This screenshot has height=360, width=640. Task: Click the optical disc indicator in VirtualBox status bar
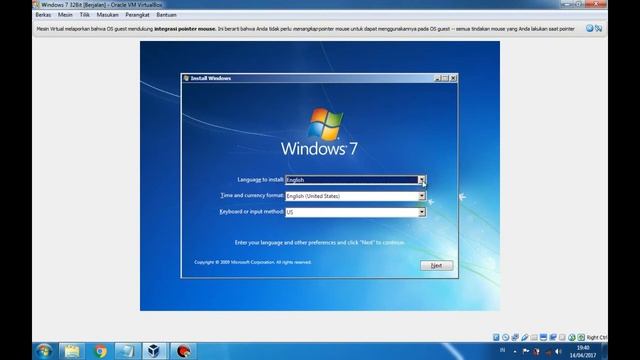point(506,337)
